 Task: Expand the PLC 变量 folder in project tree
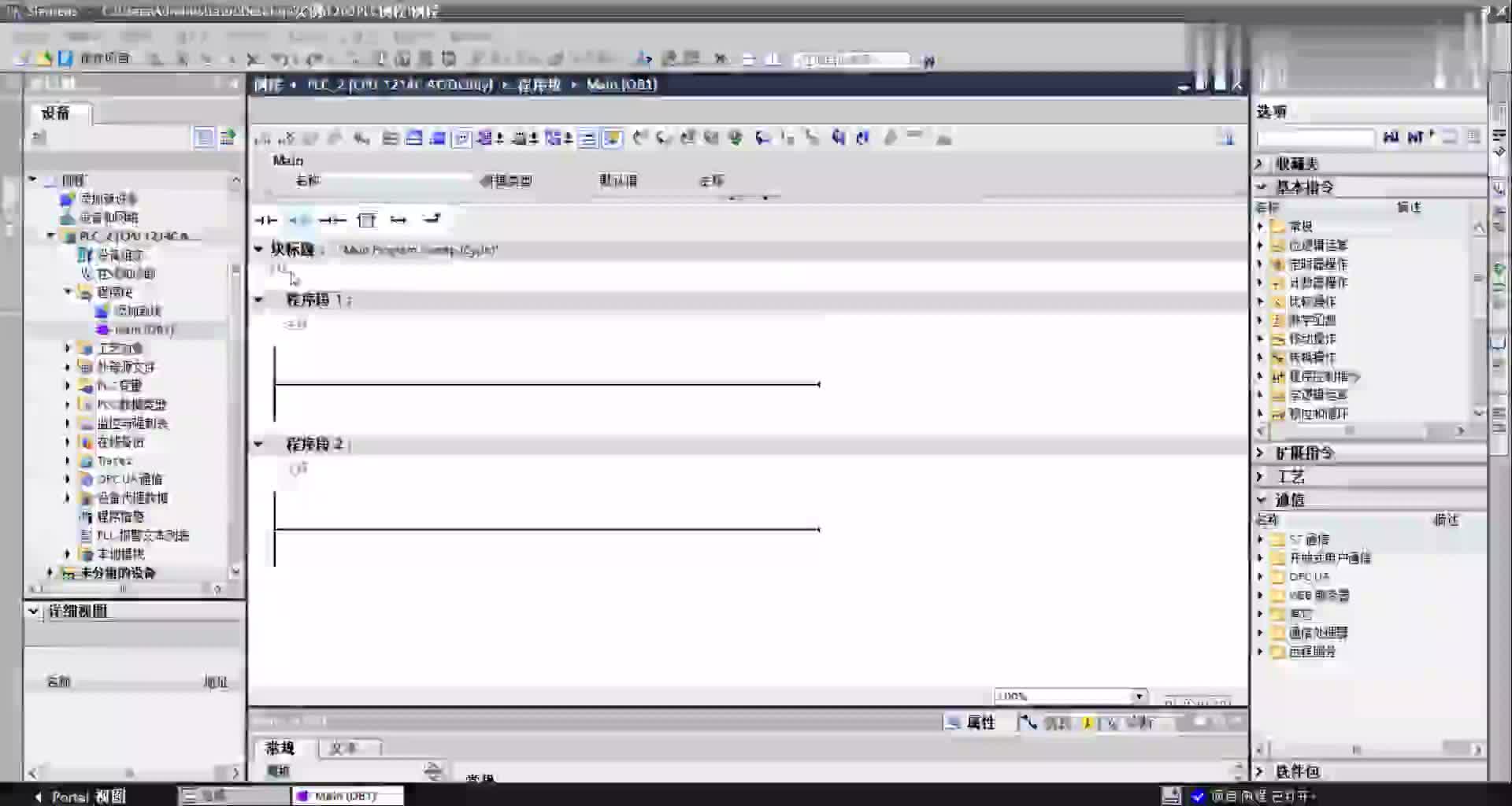pos(68,386)
